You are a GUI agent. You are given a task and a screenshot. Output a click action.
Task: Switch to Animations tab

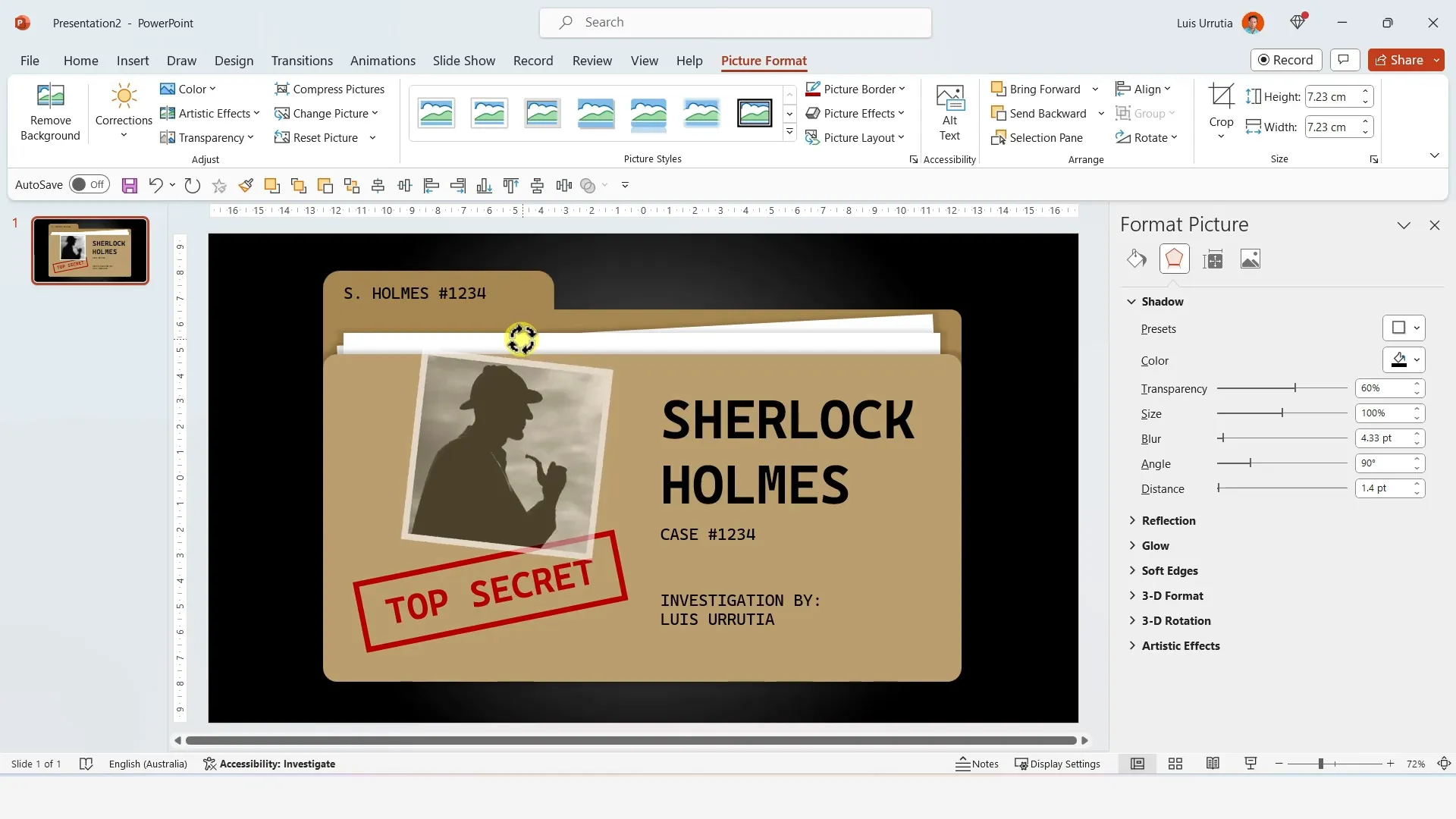click(383, 61)
